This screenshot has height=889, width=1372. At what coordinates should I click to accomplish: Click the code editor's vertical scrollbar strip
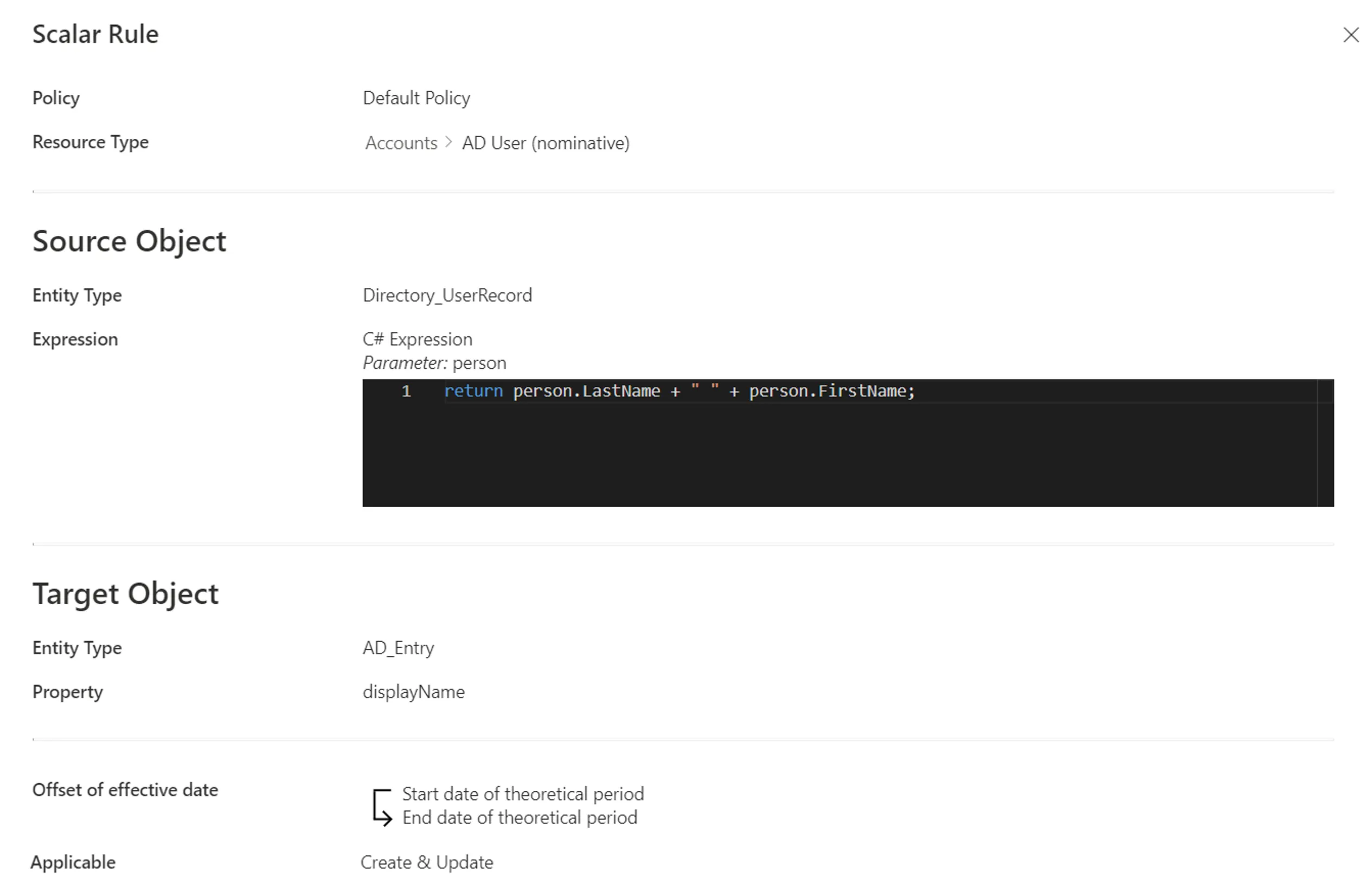(x=1325, y=443)
